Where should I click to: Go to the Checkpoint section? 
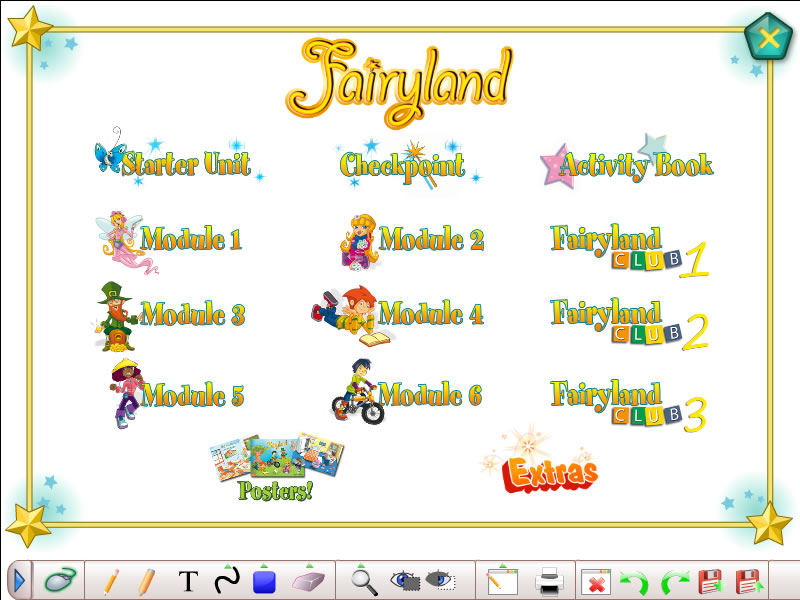pyautogui.click(x=402, y=165)
